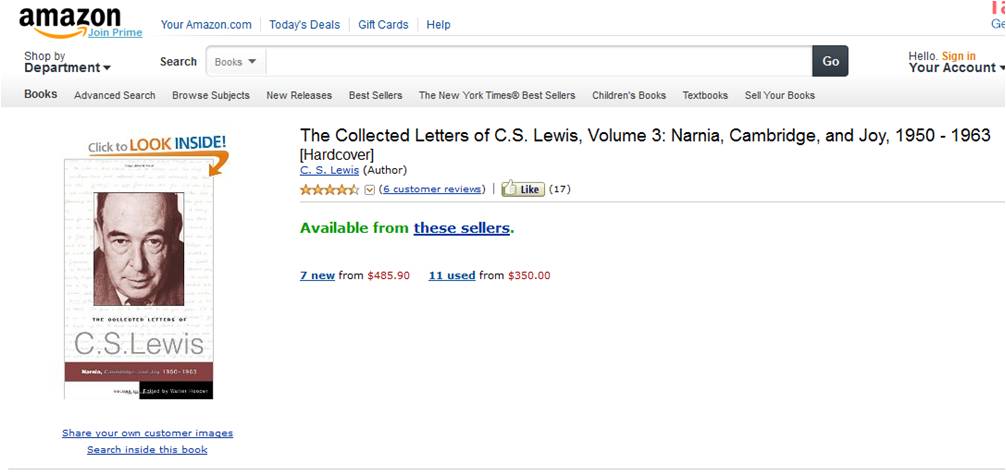View the 11 used offers
Image resolution: width=1006 pixels, height=474 pixels.
tap(452, 276)
